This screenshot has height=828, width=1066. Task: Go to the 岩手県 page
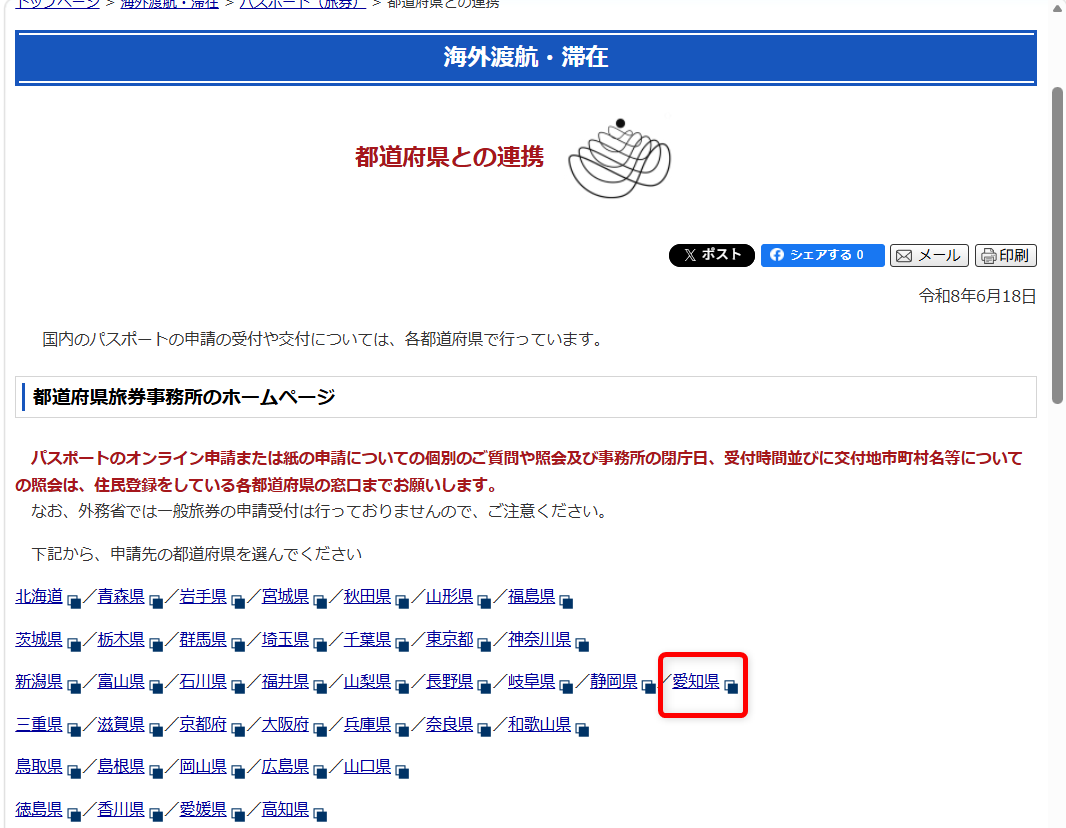tap(203, 596)
